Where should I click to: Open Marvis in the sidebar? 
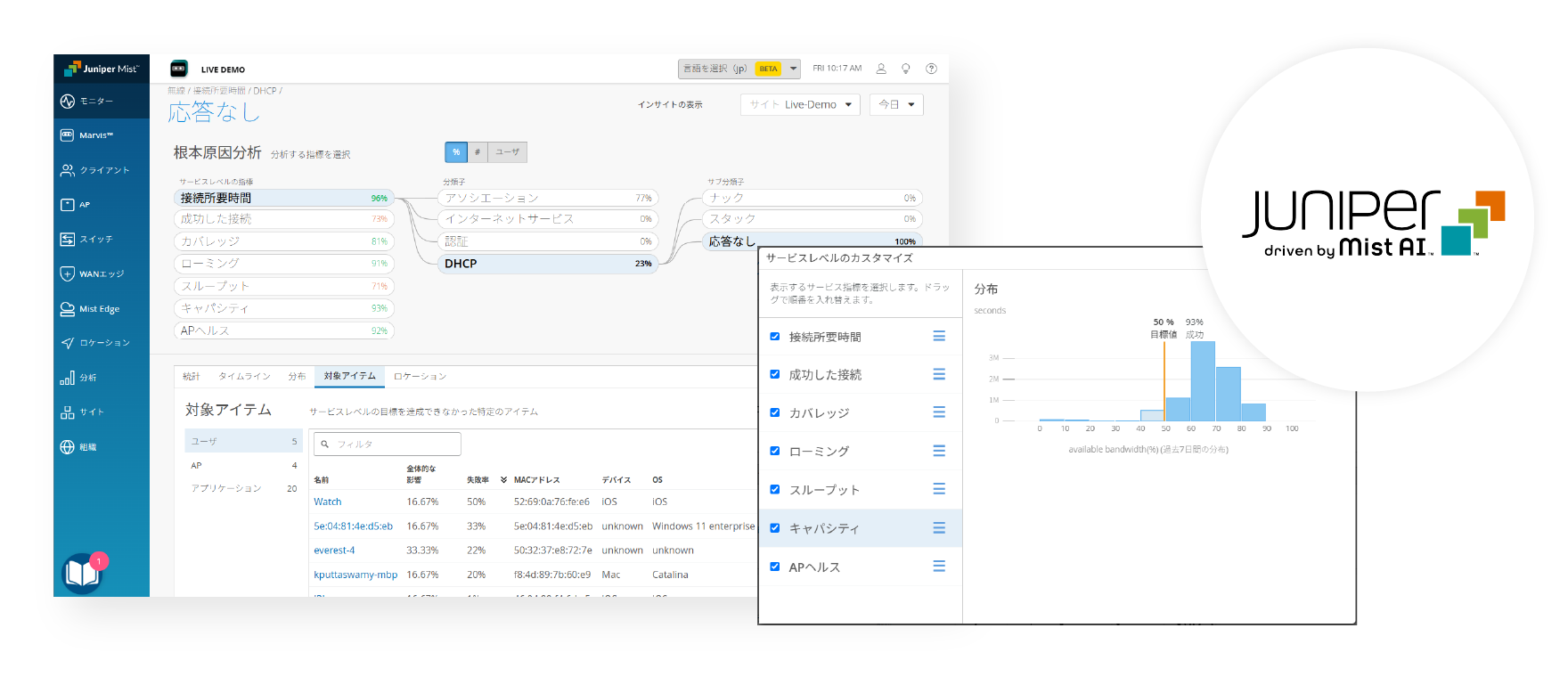point(101,135)
